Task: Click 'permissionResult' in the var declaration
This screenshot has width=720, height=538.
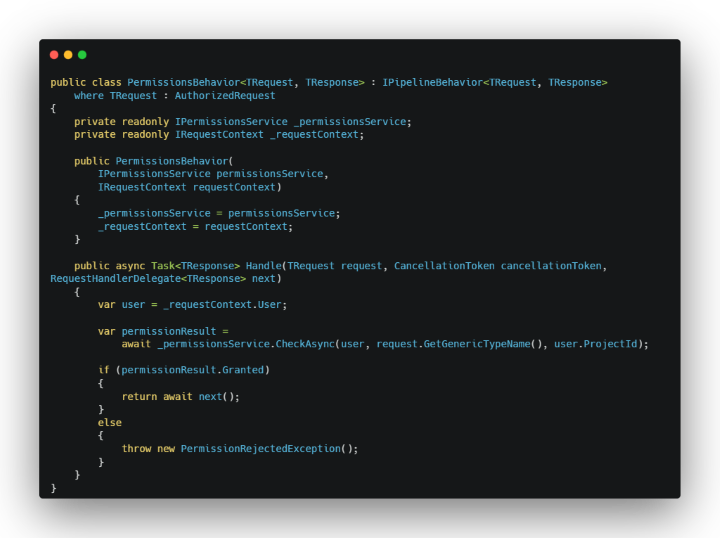Action: [169, 331]
